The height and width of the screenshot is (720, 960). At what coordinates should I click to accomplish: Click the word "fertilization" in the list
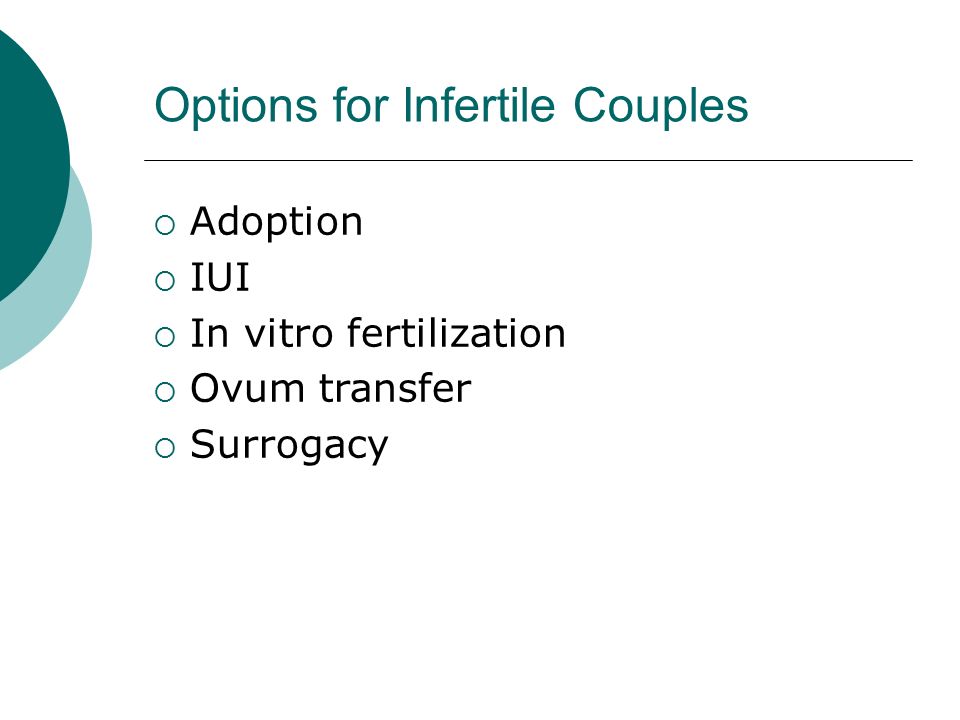click(x=456, y=333)
